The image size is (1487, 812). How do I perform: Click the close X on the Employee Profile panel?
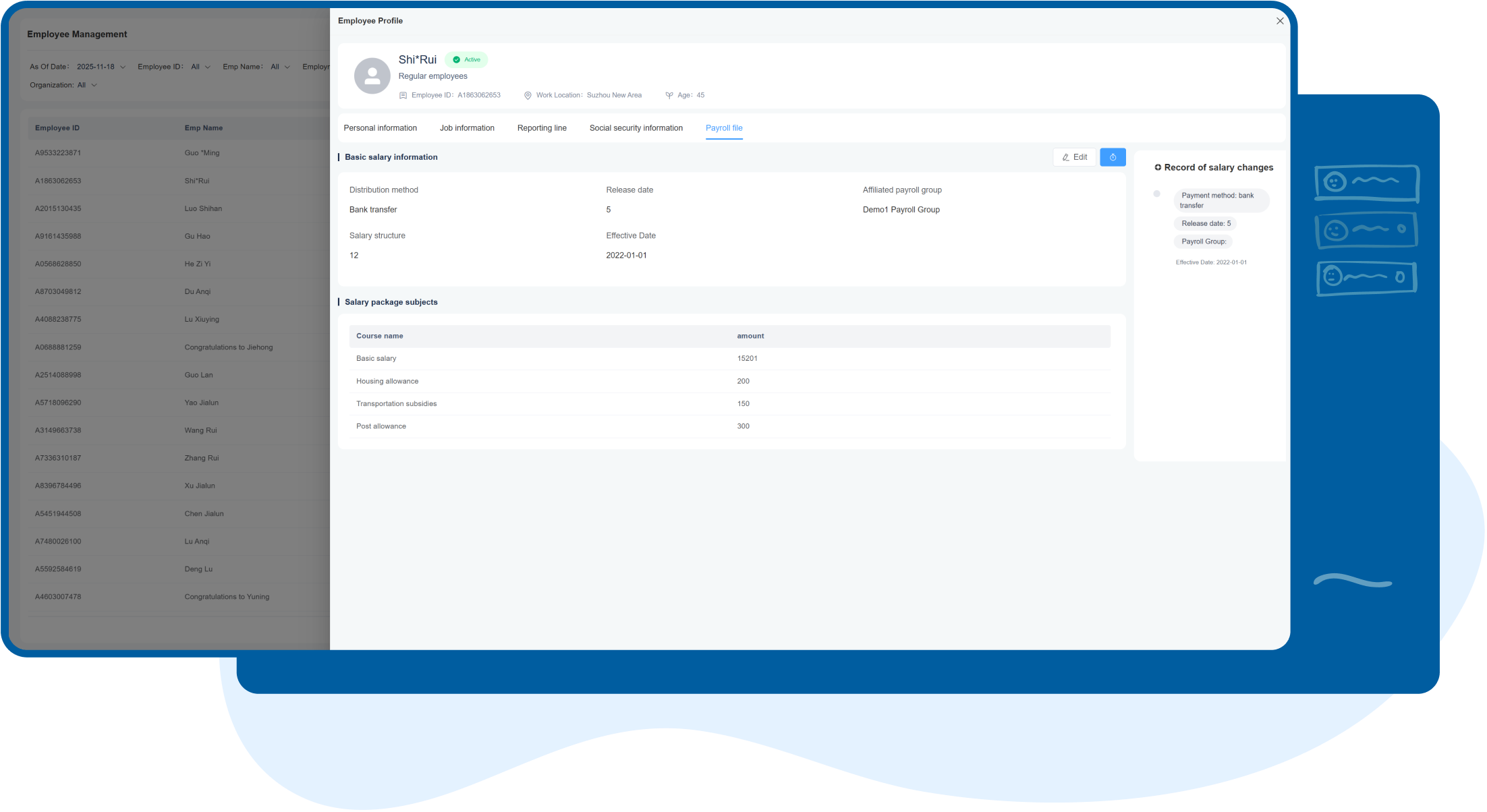pyautogui.click(x=1280, y=21)
